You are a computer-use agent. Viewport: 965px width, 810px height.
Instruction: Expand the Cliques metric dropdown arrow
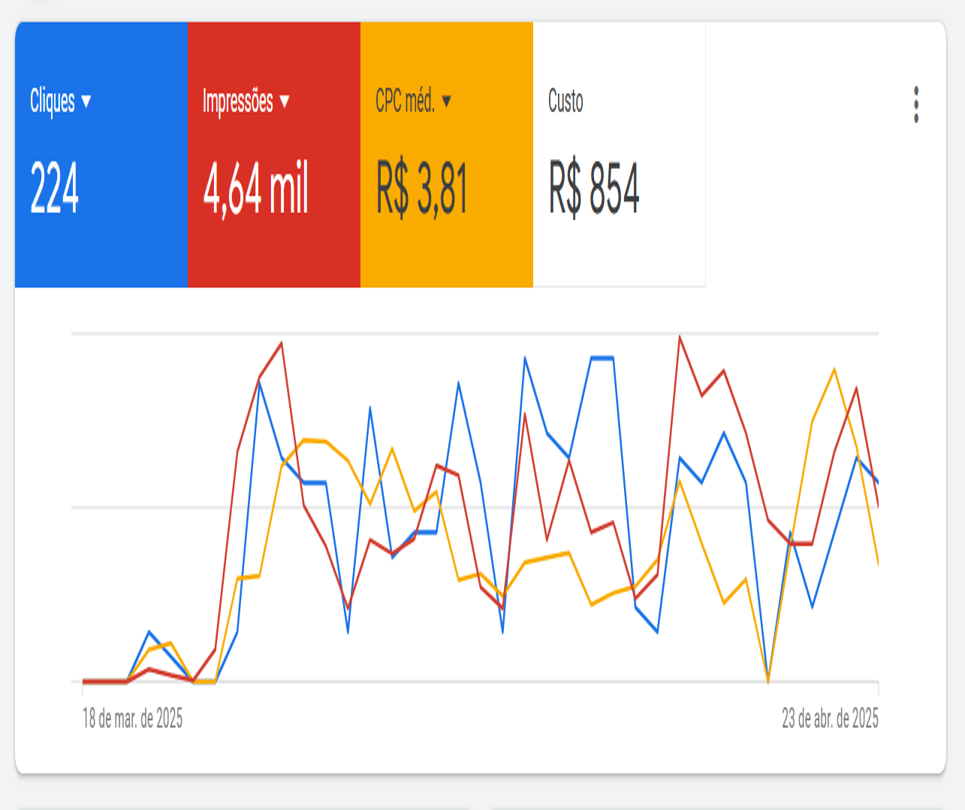coord(86,102)
